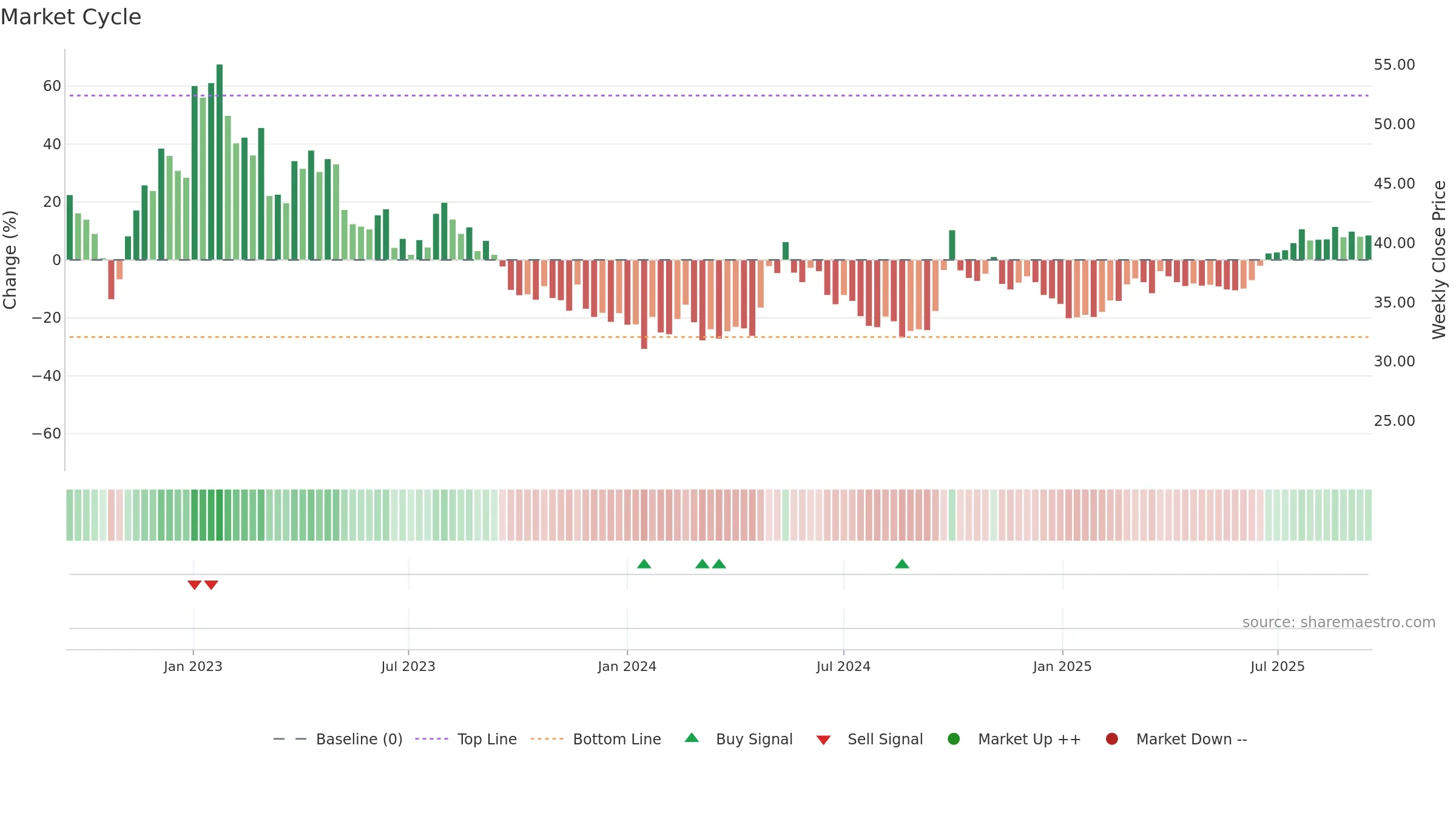This screenshot has height=819, width=1456.
Task: Click the Jan 2023 x-axis label
Action: 193,666
